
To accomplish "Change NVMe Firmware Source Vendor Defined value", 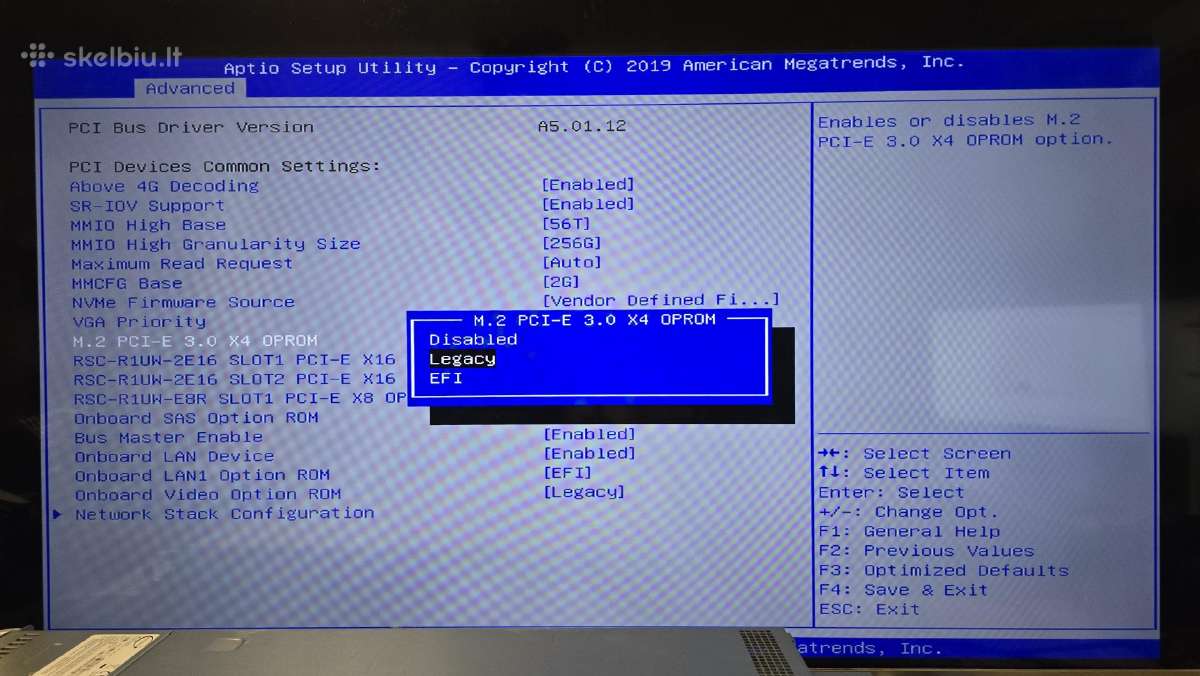I will click(x=660, y=300).
